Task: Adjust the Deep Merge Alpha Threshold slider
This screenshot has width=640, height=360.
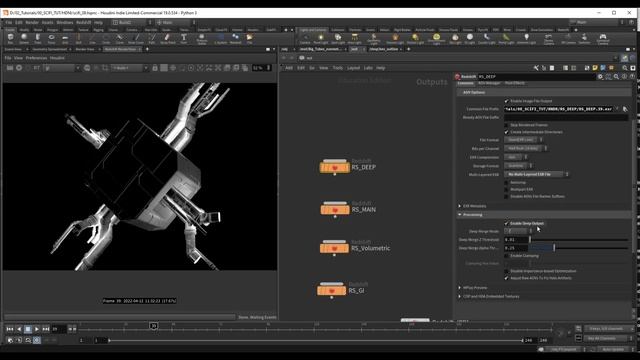Action: point(579,248)
